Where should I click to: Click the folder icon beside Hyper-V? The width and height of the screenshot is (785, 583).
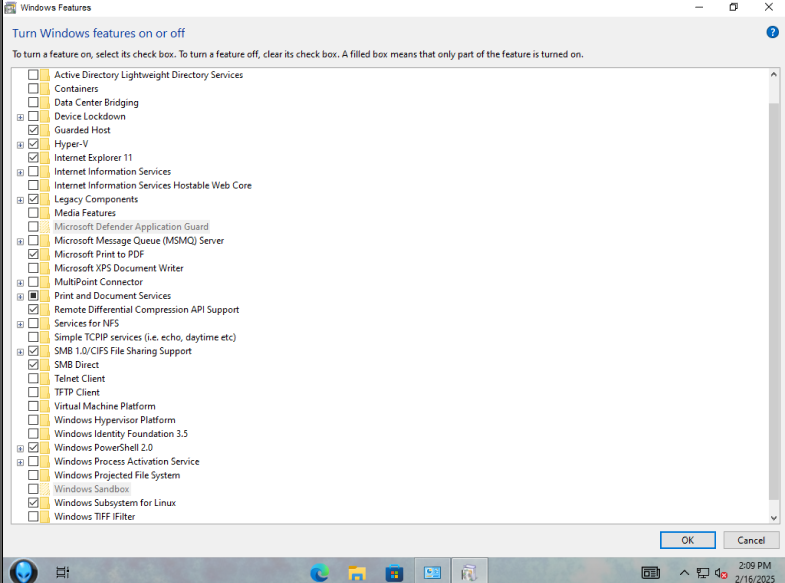45,144
